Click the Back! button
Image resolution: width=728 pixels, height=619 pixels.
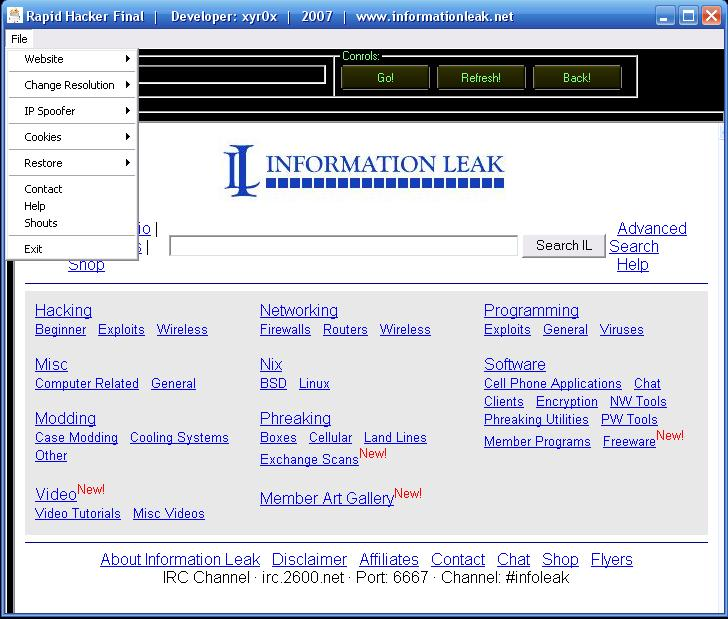(577, 78)
